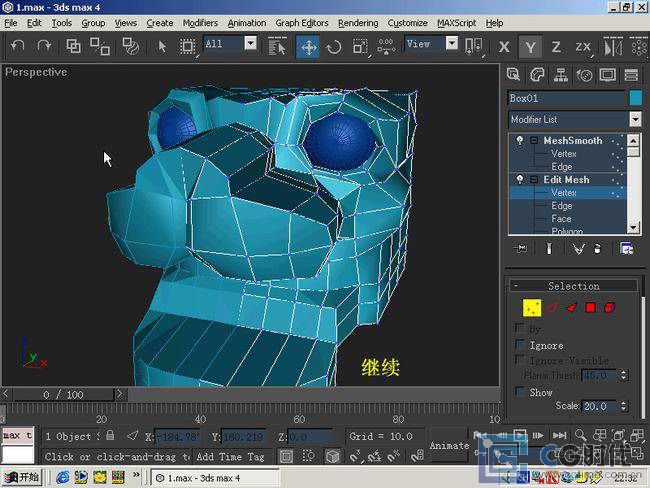Open Configure Modifier Sets icon
Viewport: 650px width, 488px height.
pos(626,248)
